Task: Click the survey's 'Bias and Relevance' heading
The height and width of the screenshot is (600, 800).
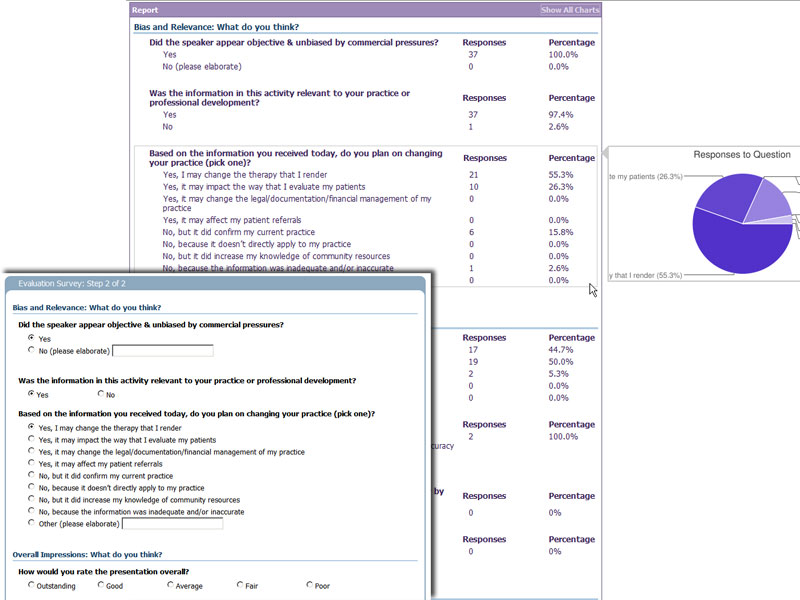Action: pos(87,308)
